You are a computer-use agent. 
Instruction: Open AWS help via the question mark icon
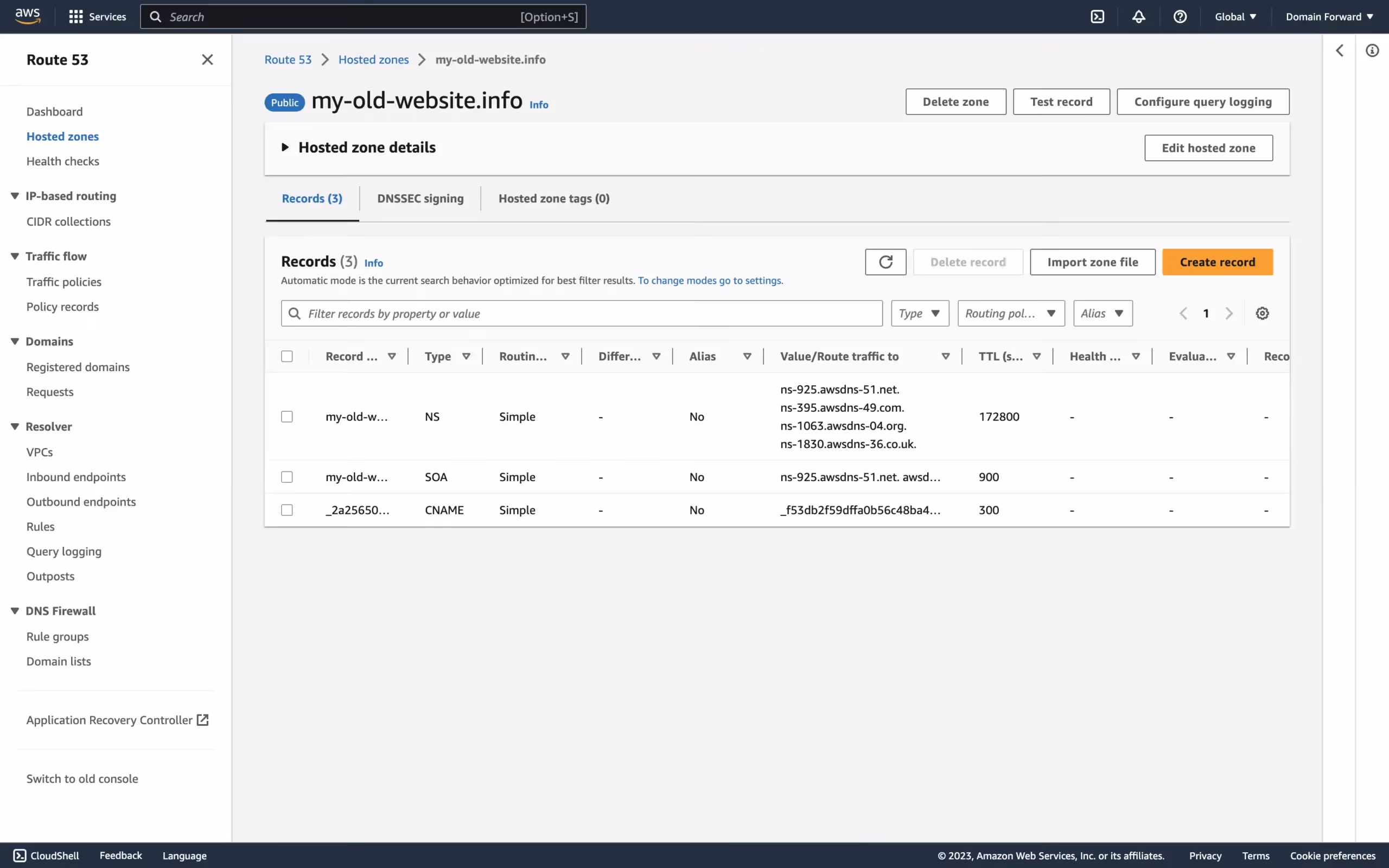point(1180,16)
